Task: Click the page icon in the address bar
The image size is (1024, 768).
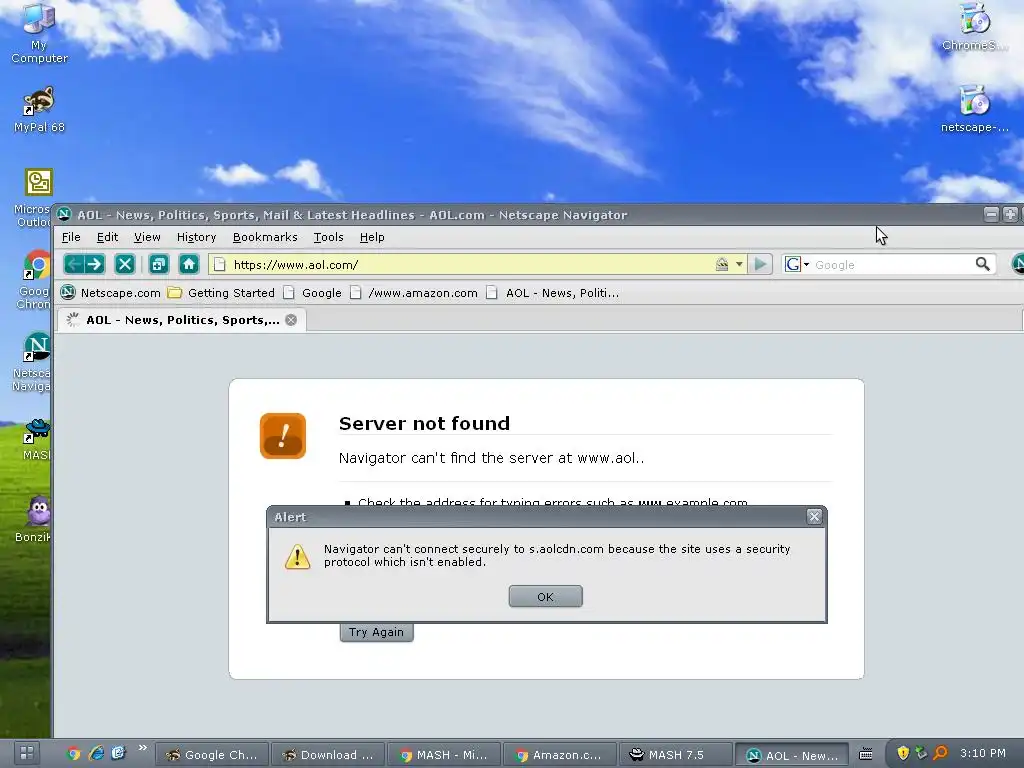Action: pyautogui.click(x=220, y=264)
